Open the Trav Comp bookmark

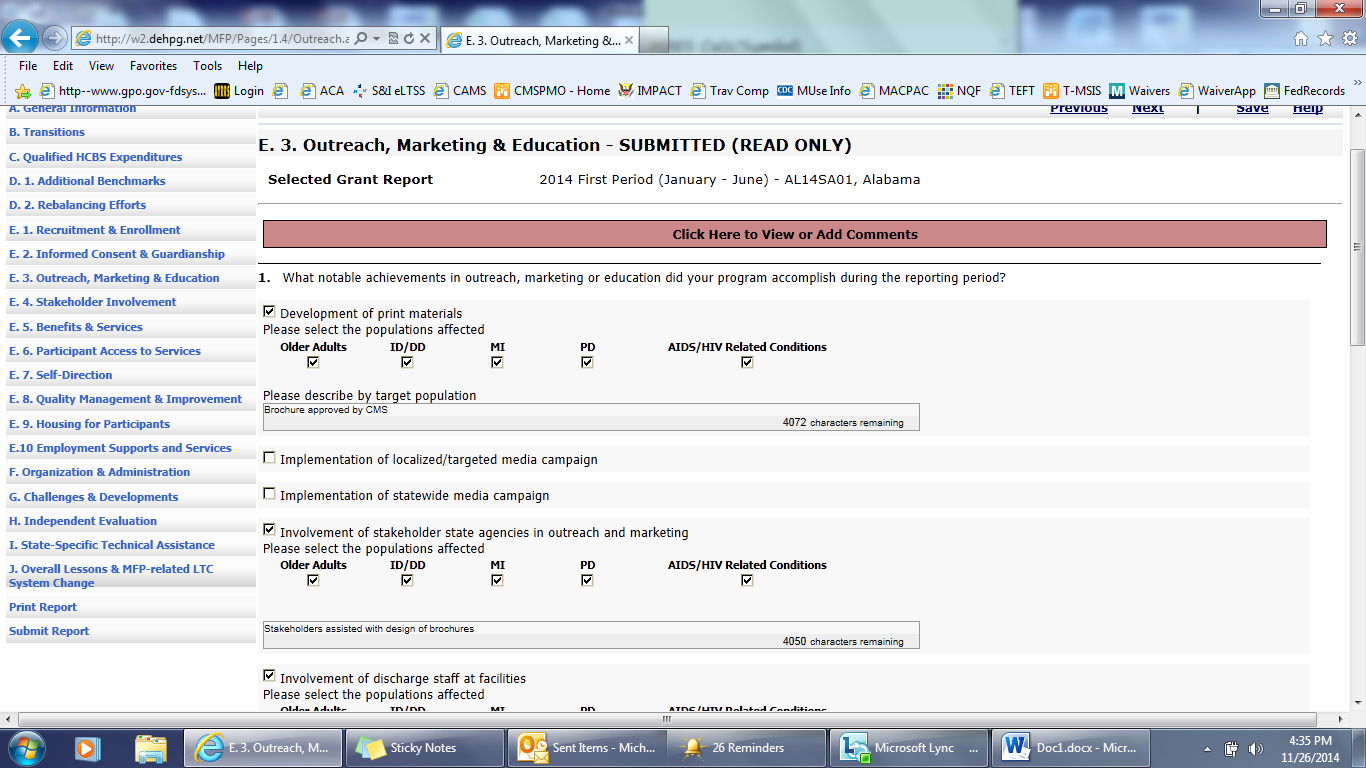730,91
